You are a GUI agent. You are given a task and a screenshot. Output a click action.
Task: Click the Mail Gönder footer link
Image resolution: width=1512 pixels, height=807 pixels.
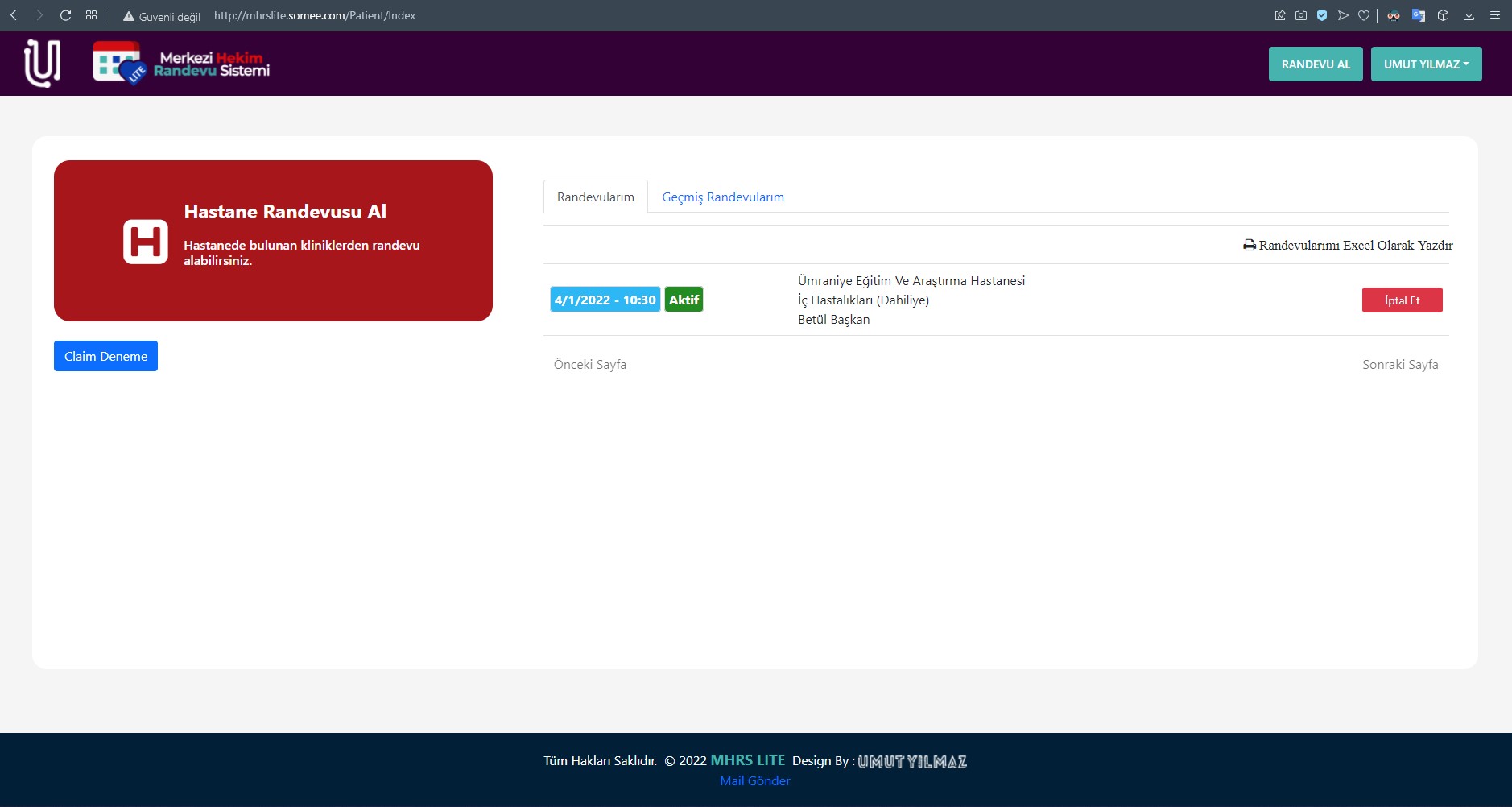(x=754, y=781)
